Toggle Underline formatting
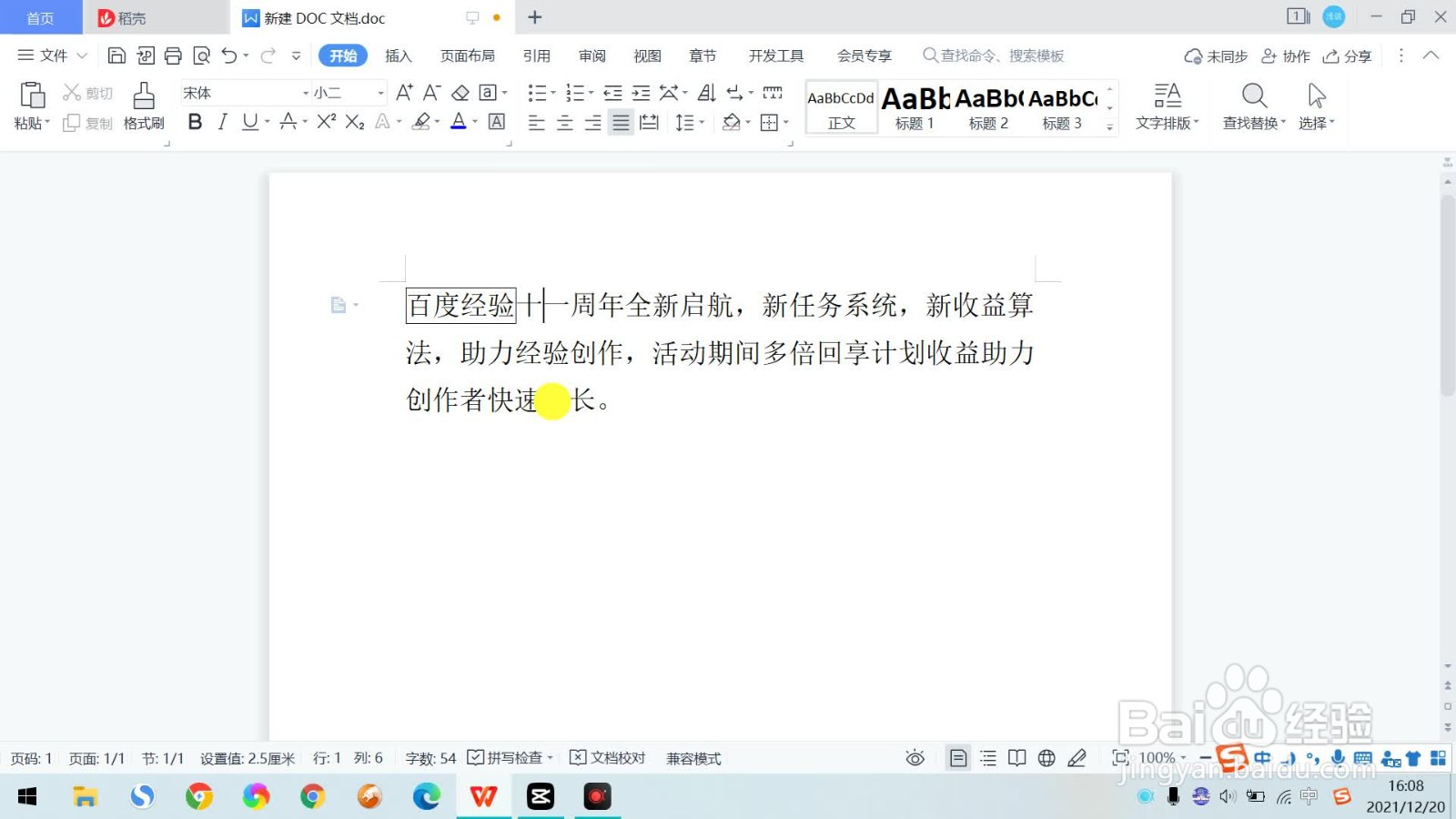 [x=249, y=121]
